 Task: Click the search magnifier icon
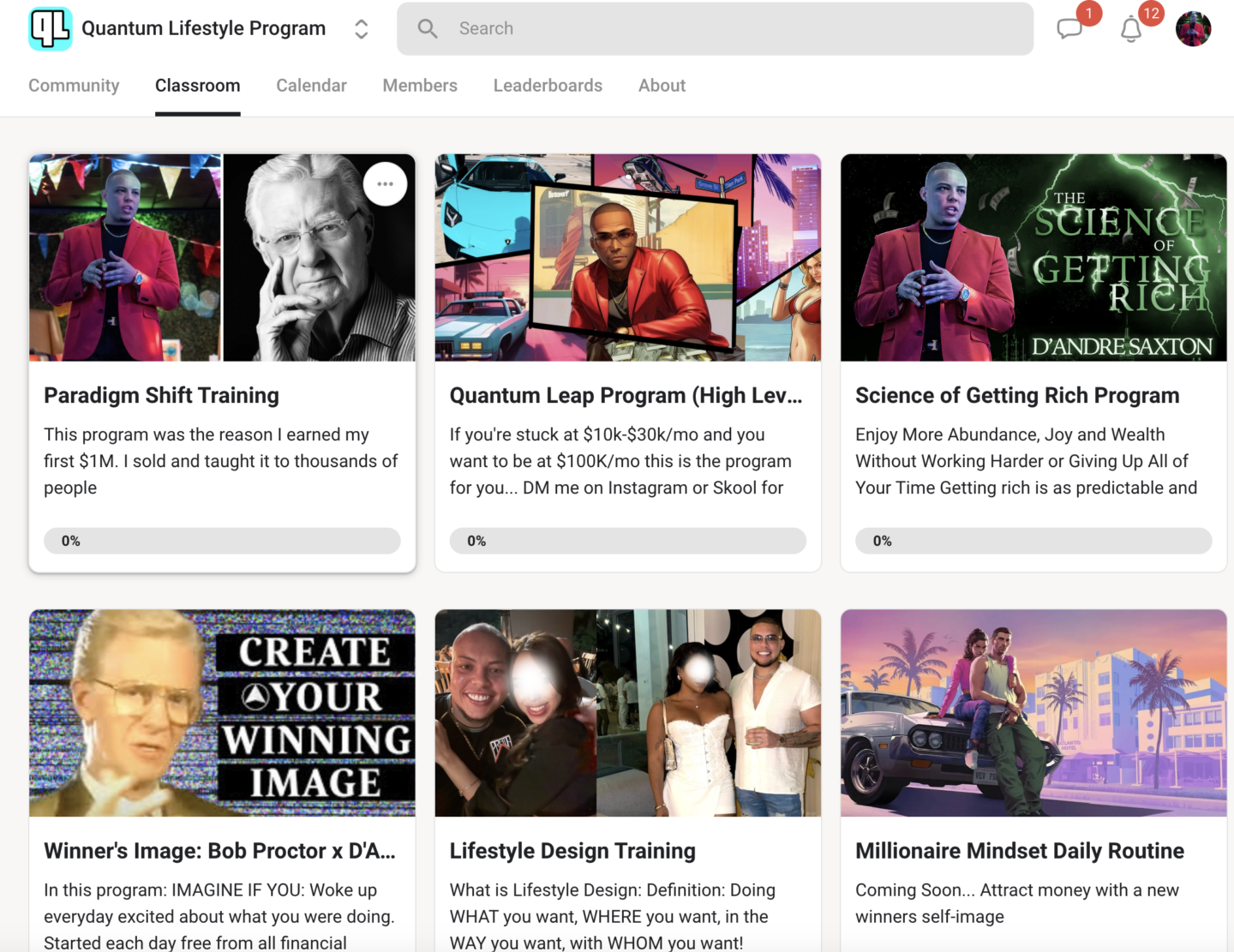[x=427, y=28]
